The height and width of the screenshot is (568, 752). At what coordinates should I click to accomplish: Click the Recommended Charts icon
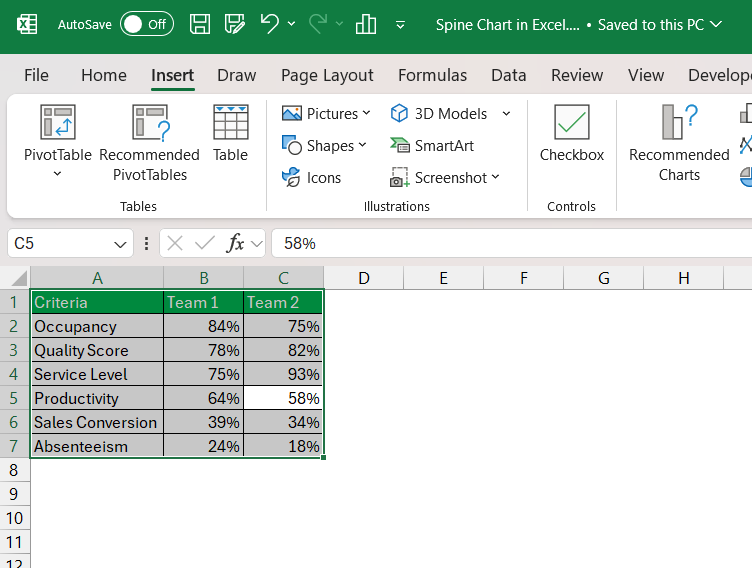click(x=679, y=122)
